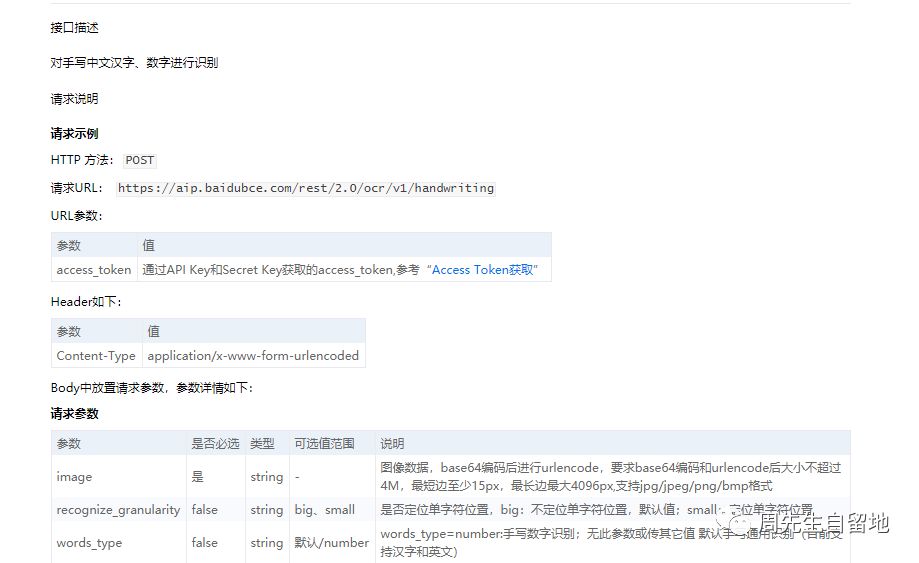Click the "HTTP 方法:" label
Viewport: 919px width, 563px height.
(x=82, y=160)
